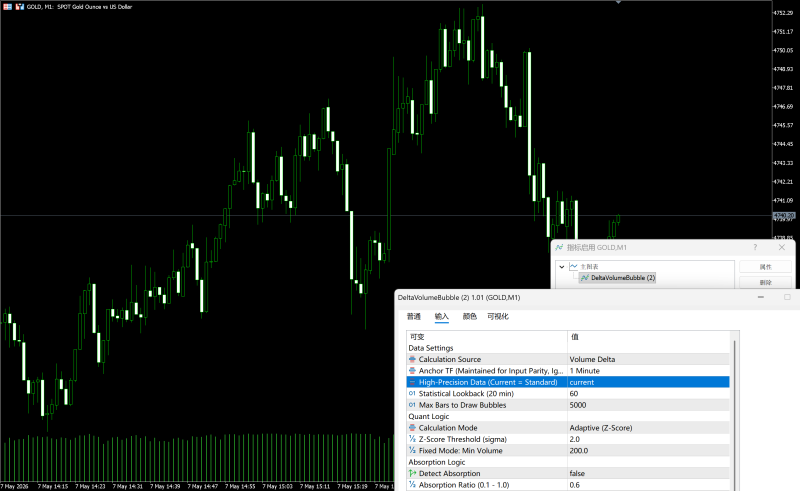Click the Detect Absorption boolean icon
The image size is (800, 491).
[412, 474]
